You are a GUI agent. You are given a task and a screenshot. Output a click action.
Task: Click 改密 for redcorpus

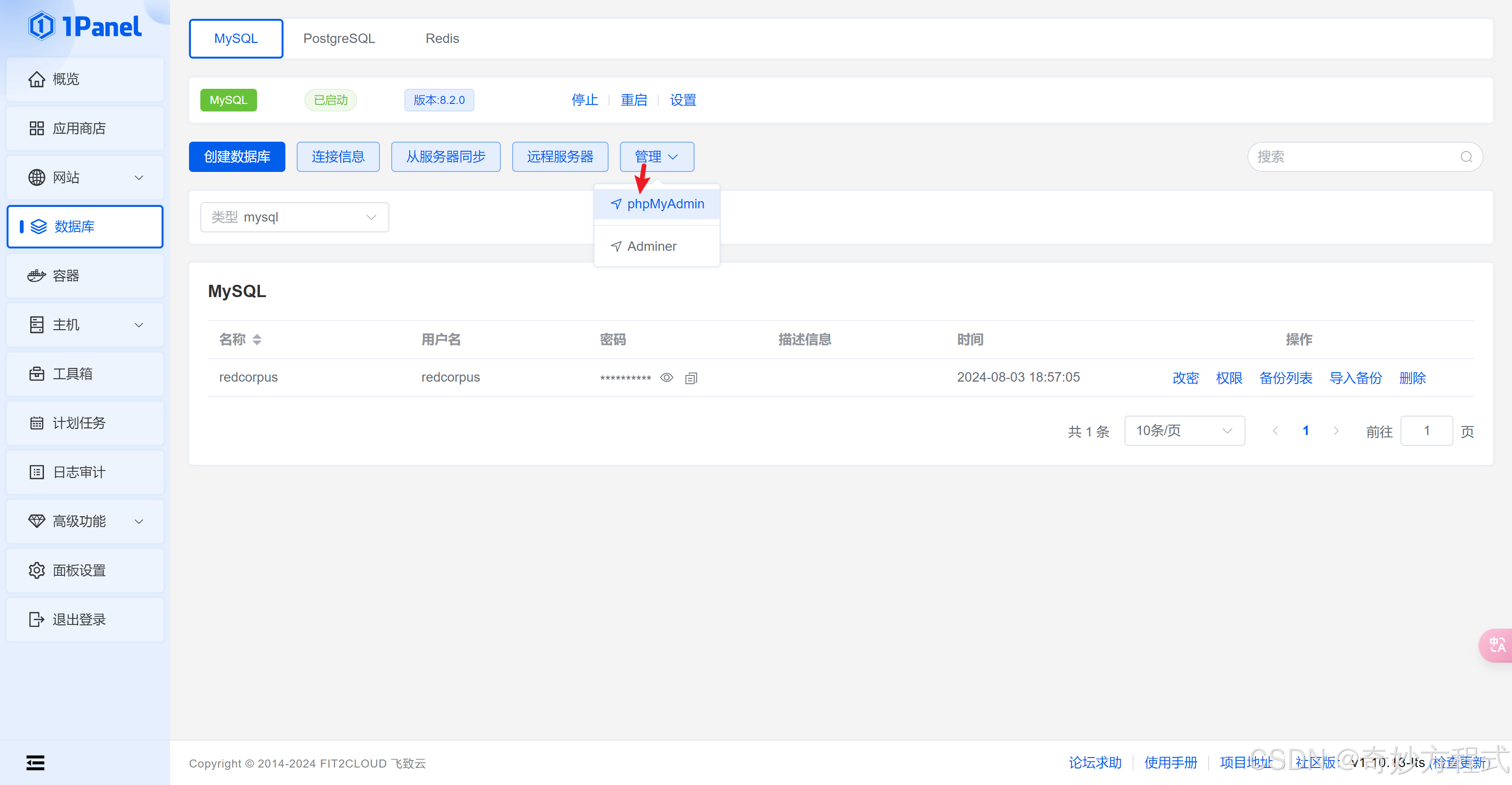(x=1186, y=378)
